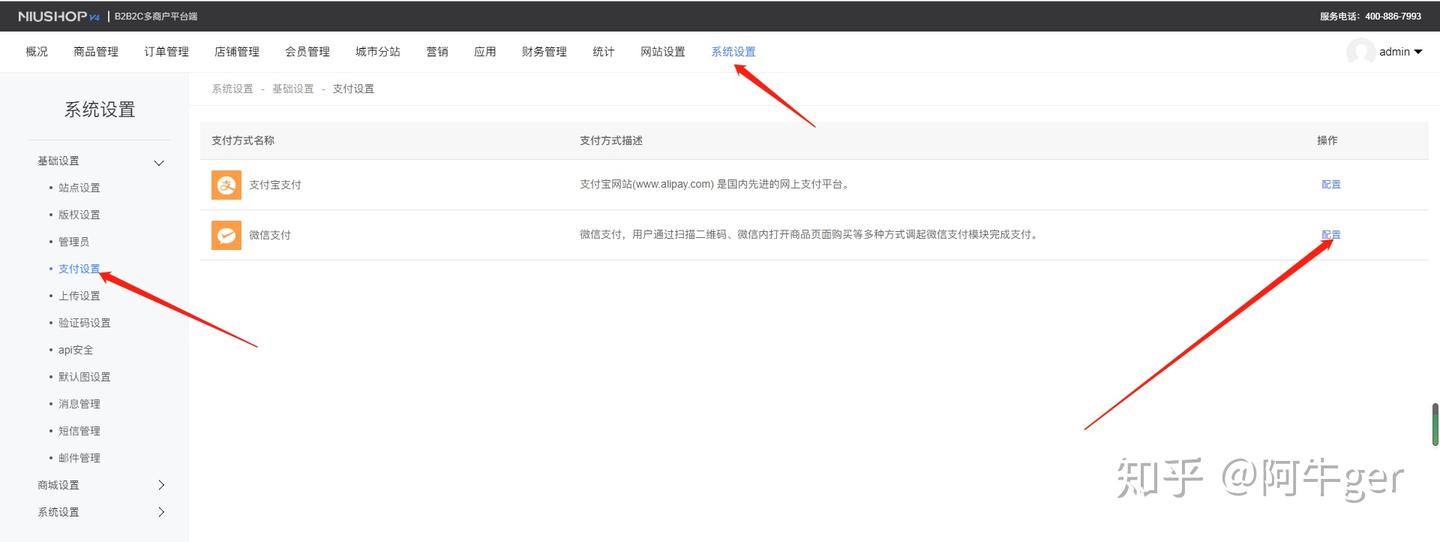Open 默认图设置 in sidebar

pos(85,377)
